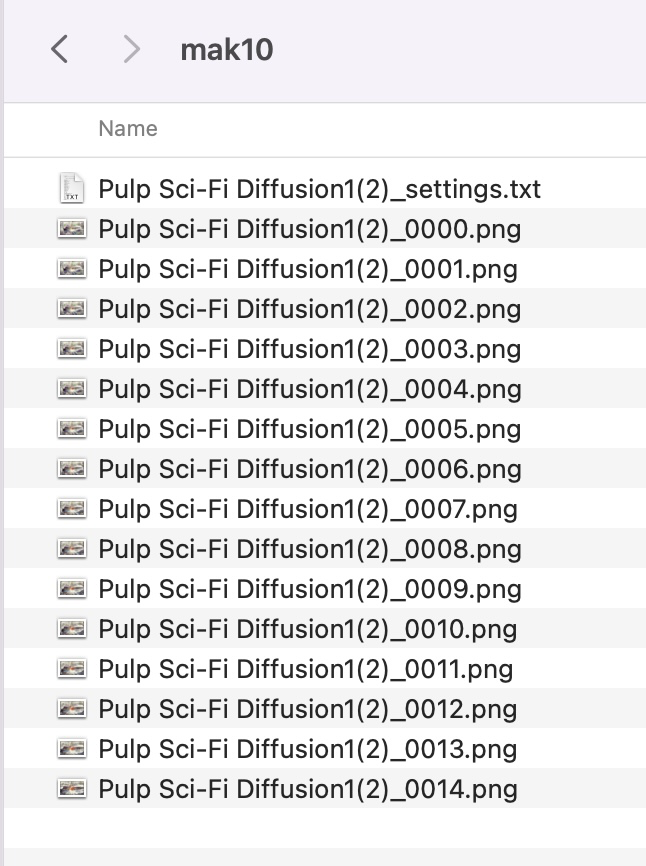Click the thumbnail icon for _0013.png
This screenshot has width=646, height=866.
[x=72, y=748]
